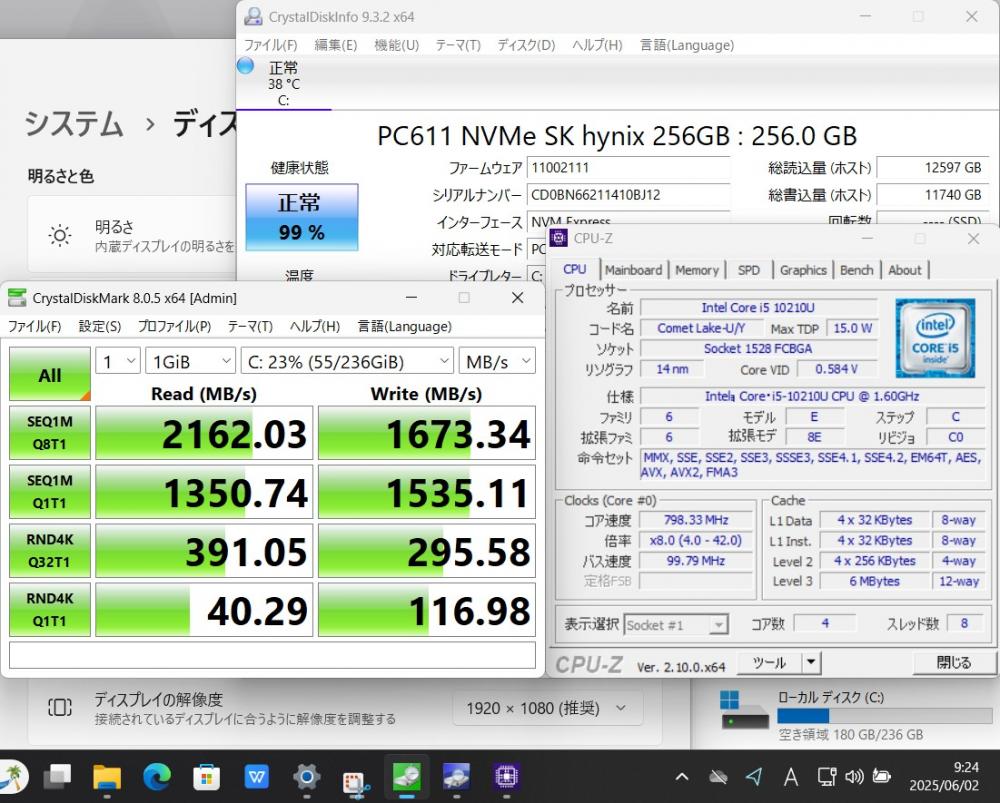Image resolution: width=1000 pixels, height=803 pixels.
Task: Switch to the Bench tab in CPU-Z
Action: pyautogui.click(x=857, y=270)
